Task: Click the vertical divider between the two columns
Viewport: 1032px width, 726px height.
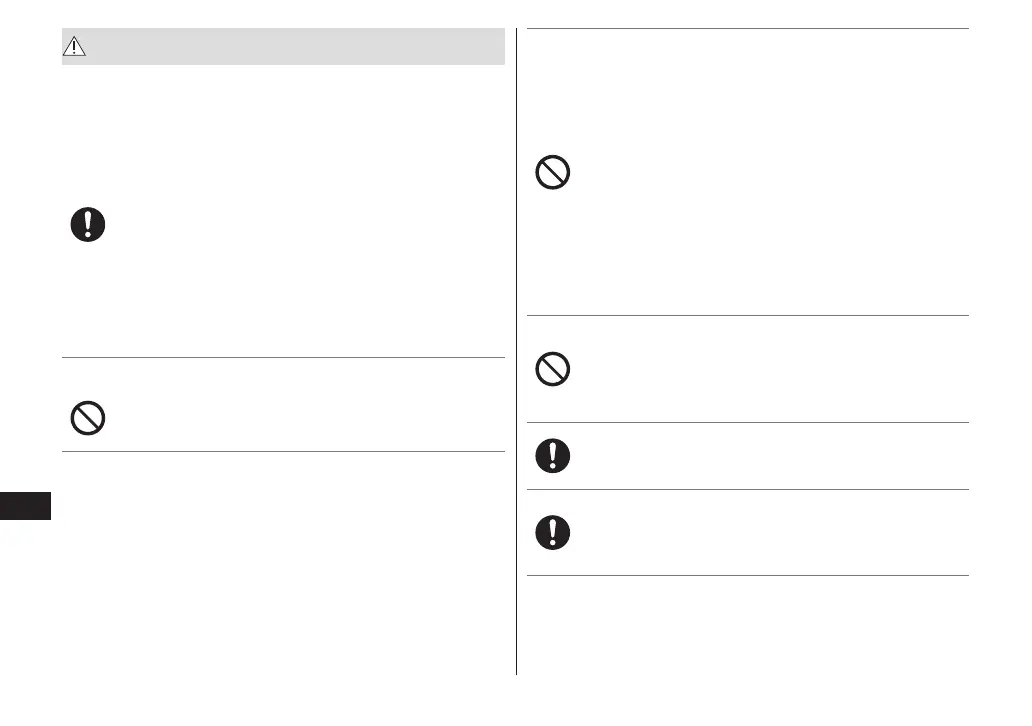Action: click(517, 350)
